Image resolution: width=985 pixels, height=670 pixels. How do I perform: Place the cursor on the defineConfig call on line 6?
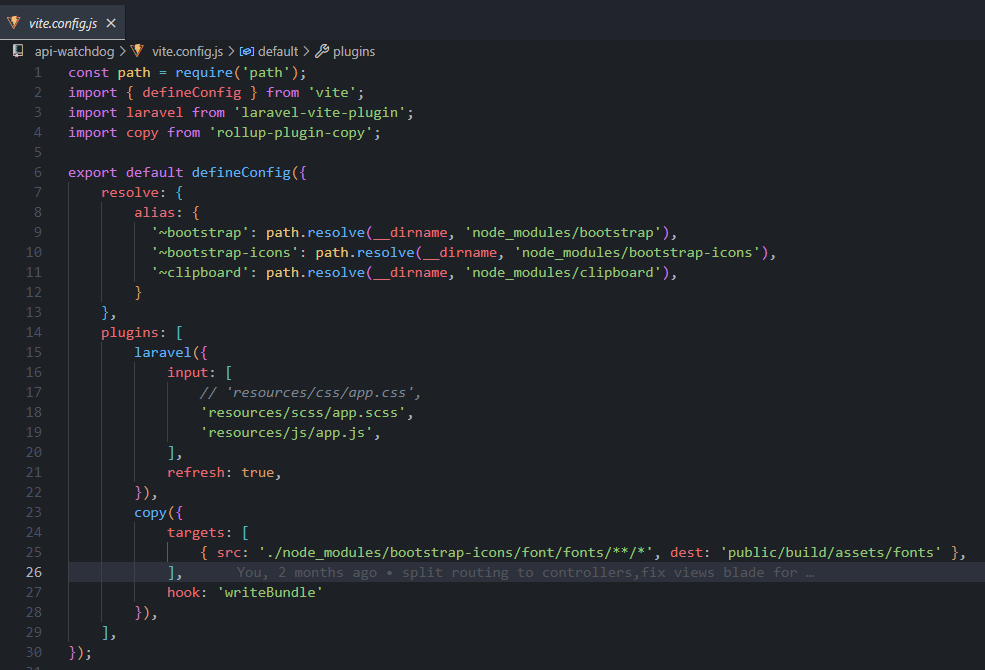[x=240, y=172]
